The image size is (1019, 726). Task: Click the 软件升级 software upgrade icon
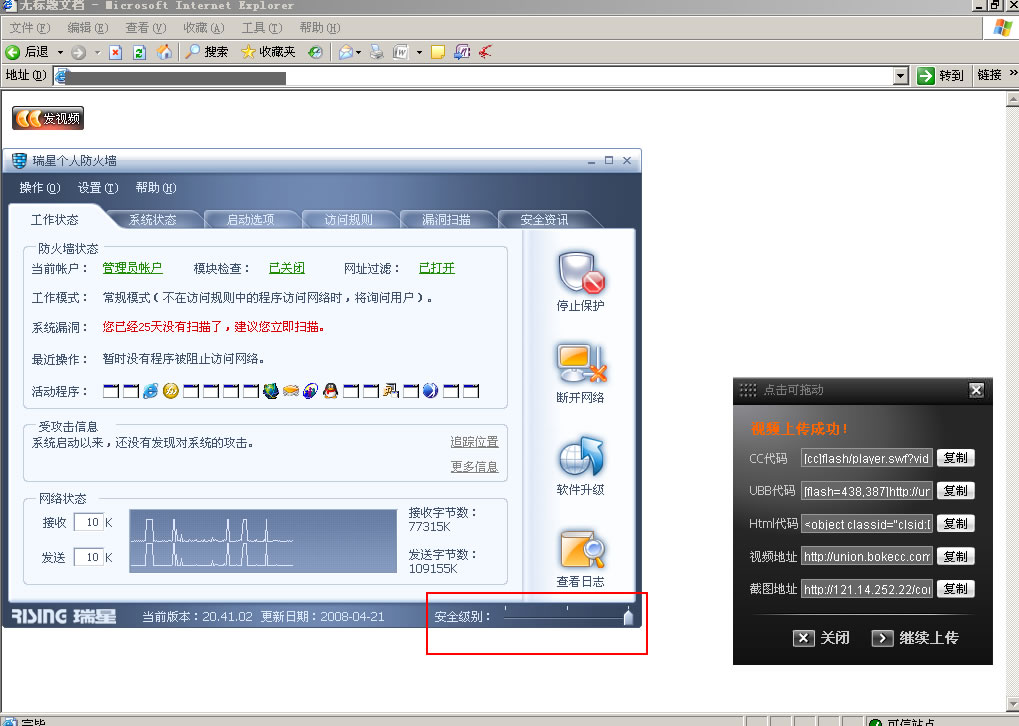(x=580, y=456)
